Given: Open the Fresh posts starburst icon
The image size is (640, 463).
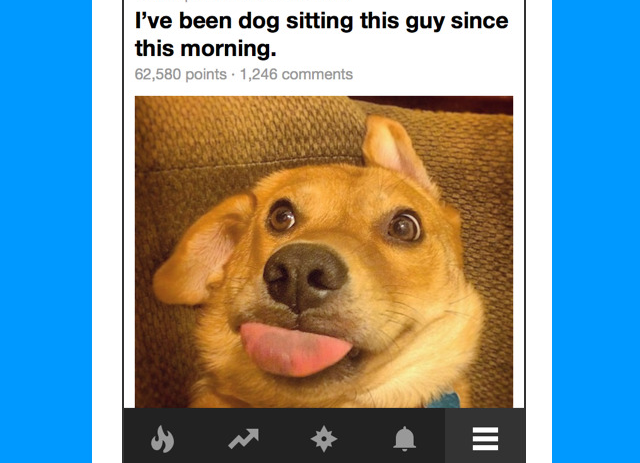Looking at the screenshot, I should coord(324,439).
